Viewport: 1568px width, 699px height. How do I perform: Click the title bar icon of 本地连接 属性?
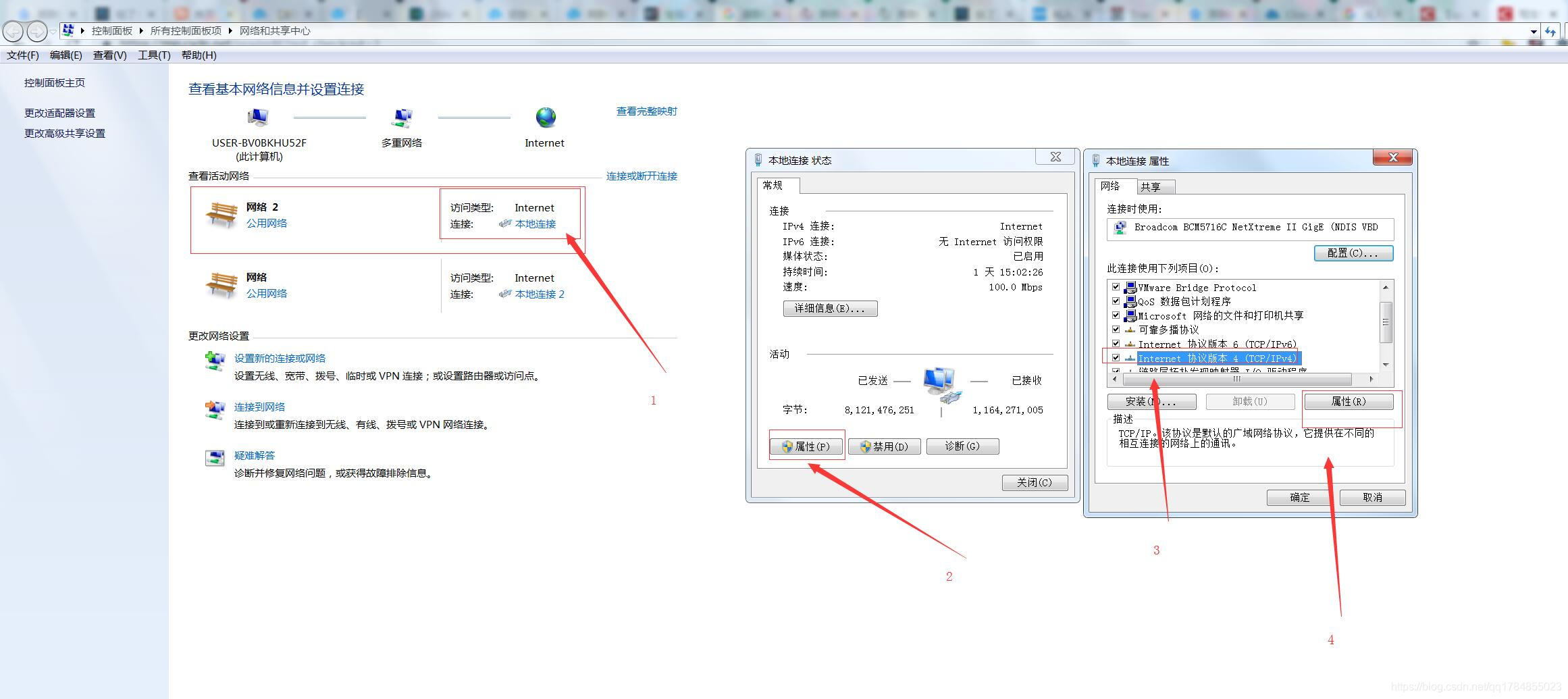coord(1096,161)
